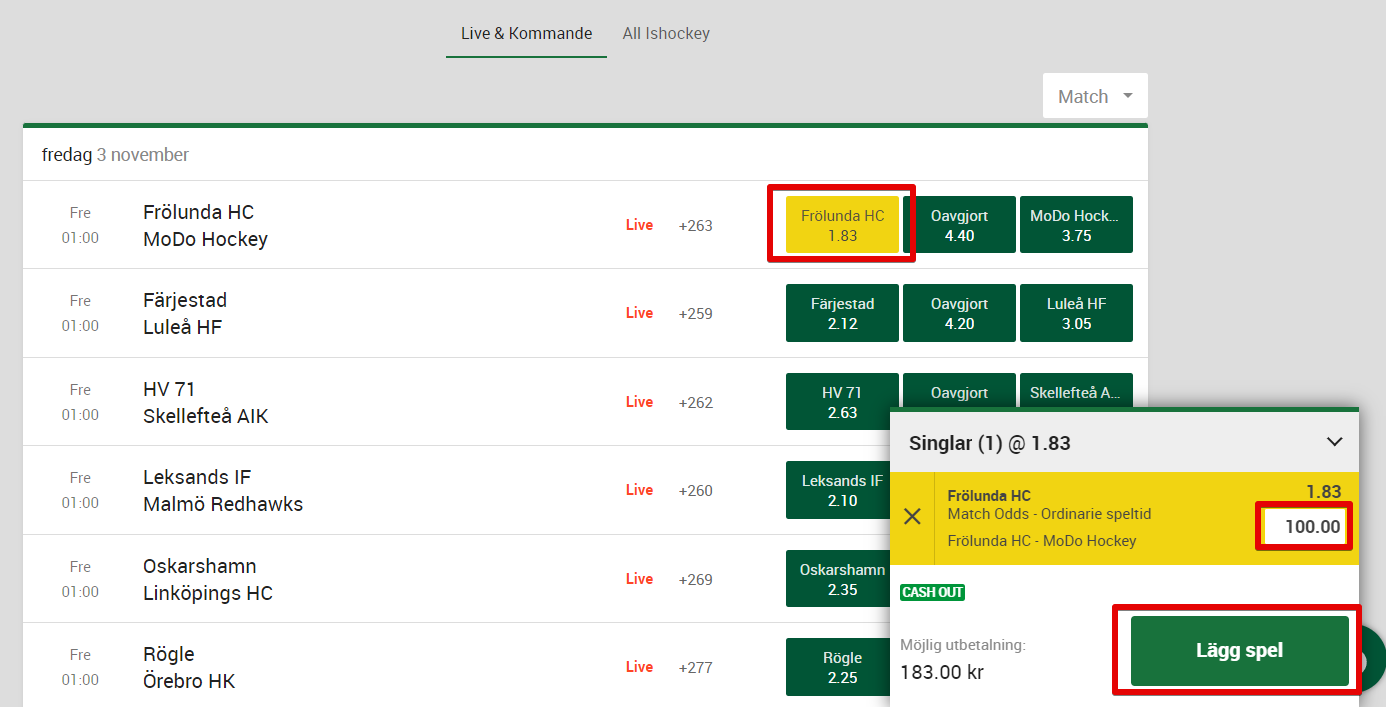Open the Rögle vs Örebro HK match
Viewport: 1386px width, 707px height.
[x=189, y=667]
